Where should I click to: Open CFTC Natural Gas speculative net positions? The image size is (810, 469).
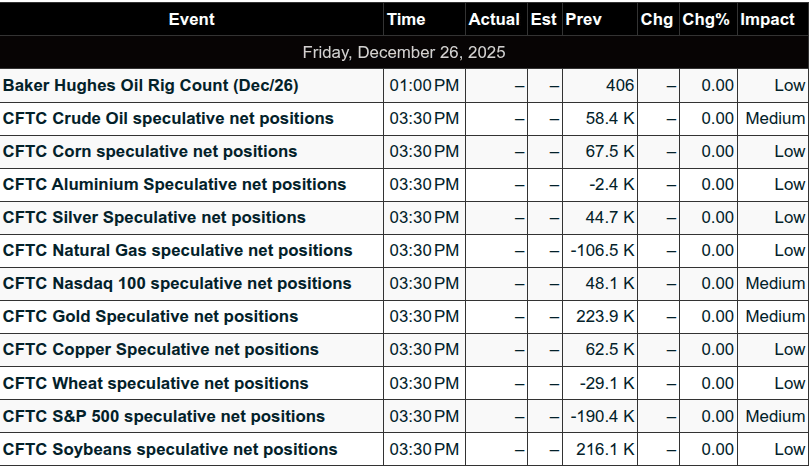[177, 251]
